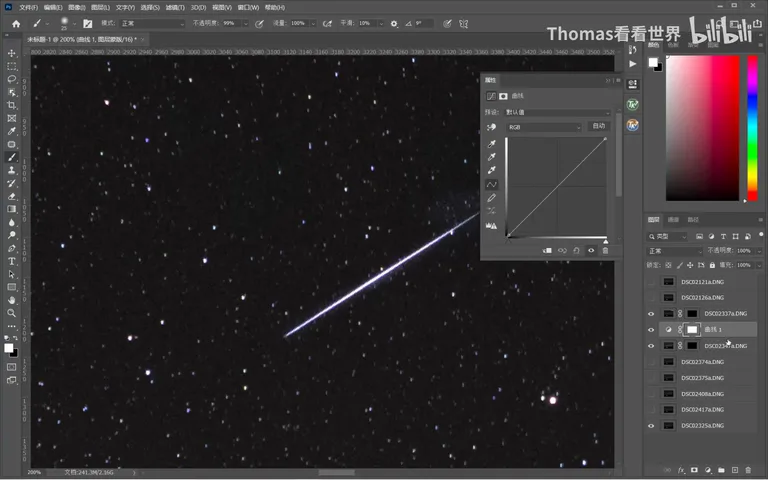768x480 pixels.
Task: Open the 图层(L) menu
Action: (100, 7)
